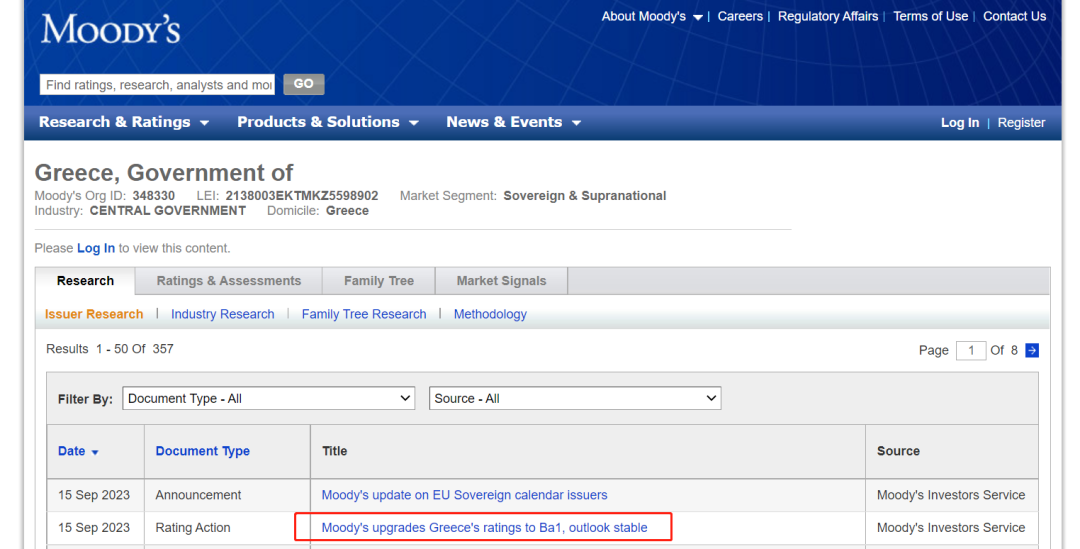Open the About Moody's dropdown

pyautogui.click(x=652, y=17)
